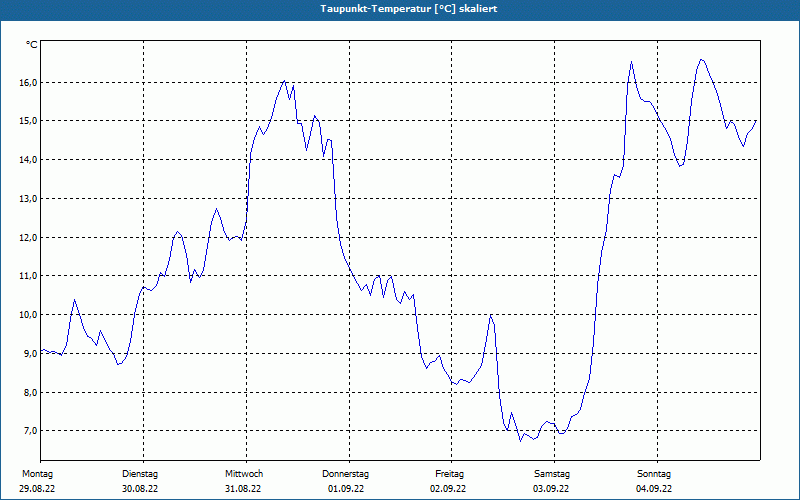The height and width of the screenshot is (500, 800).
Task: Click the Mittwoch day label
Action: pyautogui.click(x=244, y=474)
